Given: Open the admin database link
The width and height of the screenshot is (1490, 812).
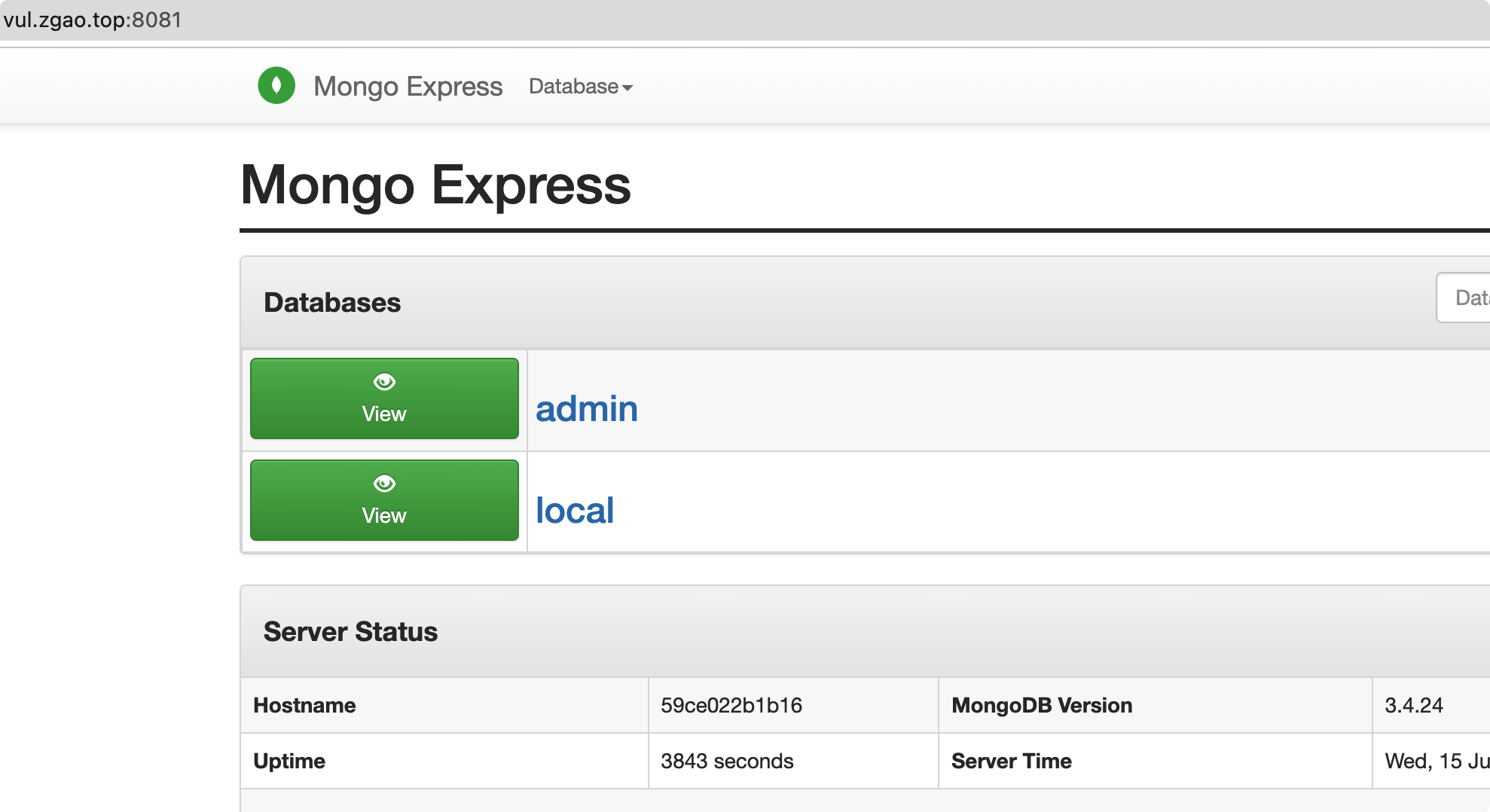Looking at the screenshot, I should click(587, 408).
